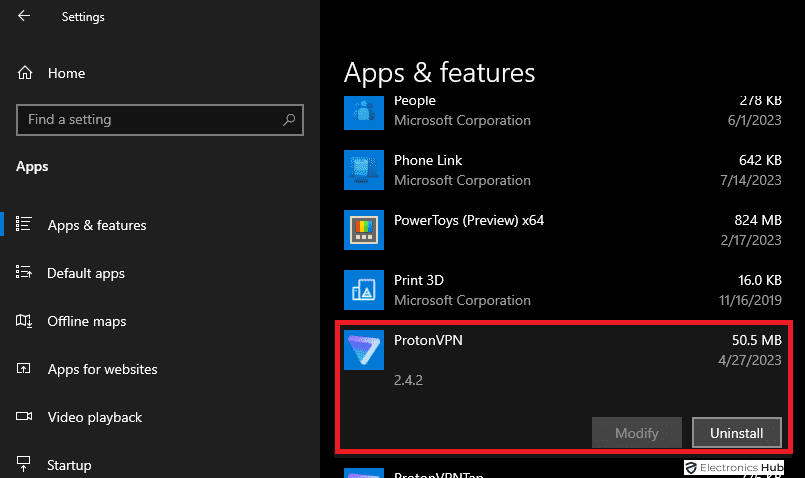
Task: Click the greyed-out Modify button
Action: [636, 433]
